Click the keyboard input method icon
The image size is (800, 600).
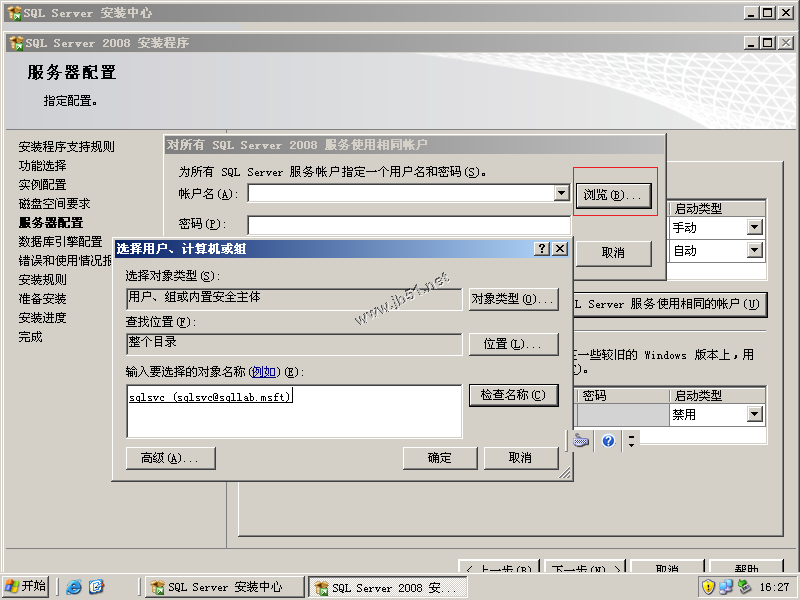point(581,440)
